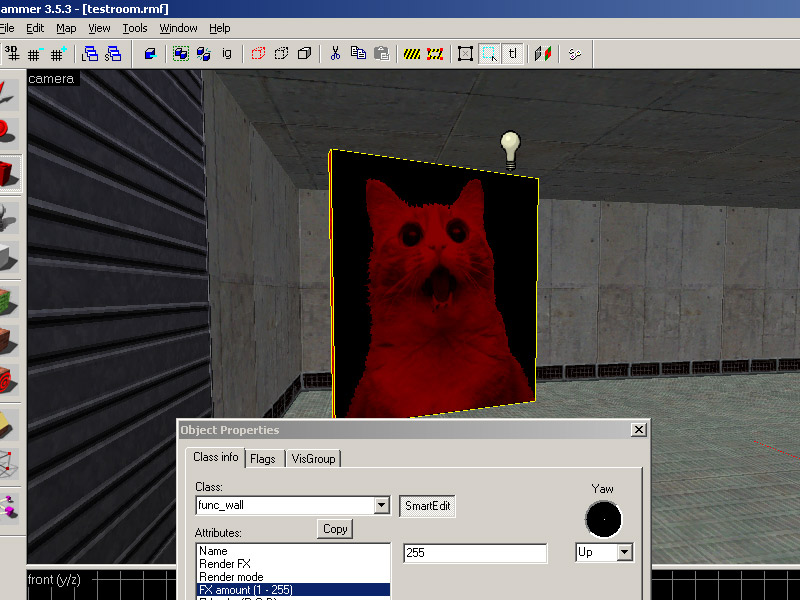Image resolution: width=800 pixels, height=600 pixels.
Task: Click the edit cordon bounds icon
Action: pyautogui.click(x=435, y=53)
